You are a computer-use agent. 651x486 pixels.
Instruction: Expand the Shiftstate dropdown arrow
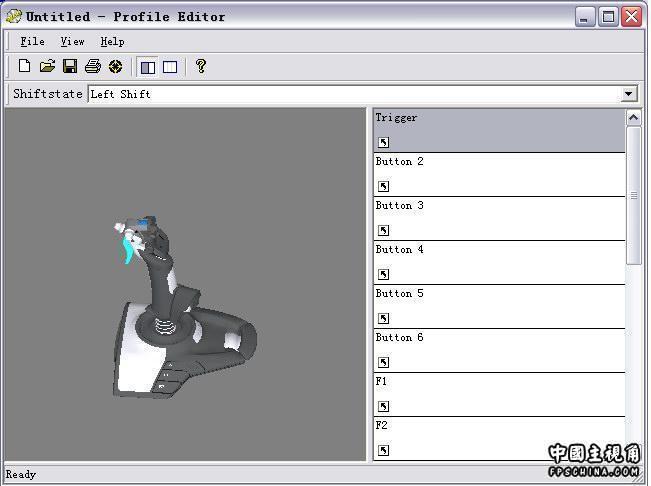click(x=629, y=94)
